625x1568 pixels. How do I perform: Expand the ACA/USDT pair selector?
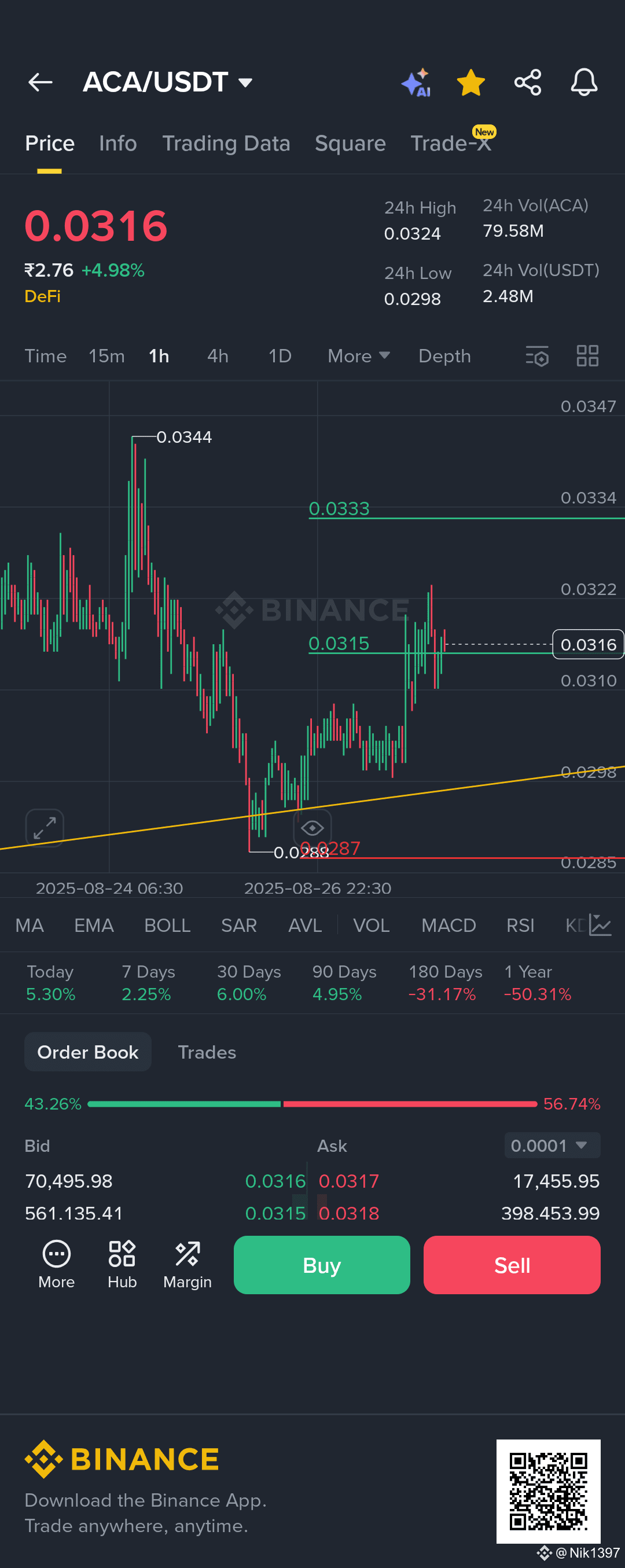coord(168,82)
